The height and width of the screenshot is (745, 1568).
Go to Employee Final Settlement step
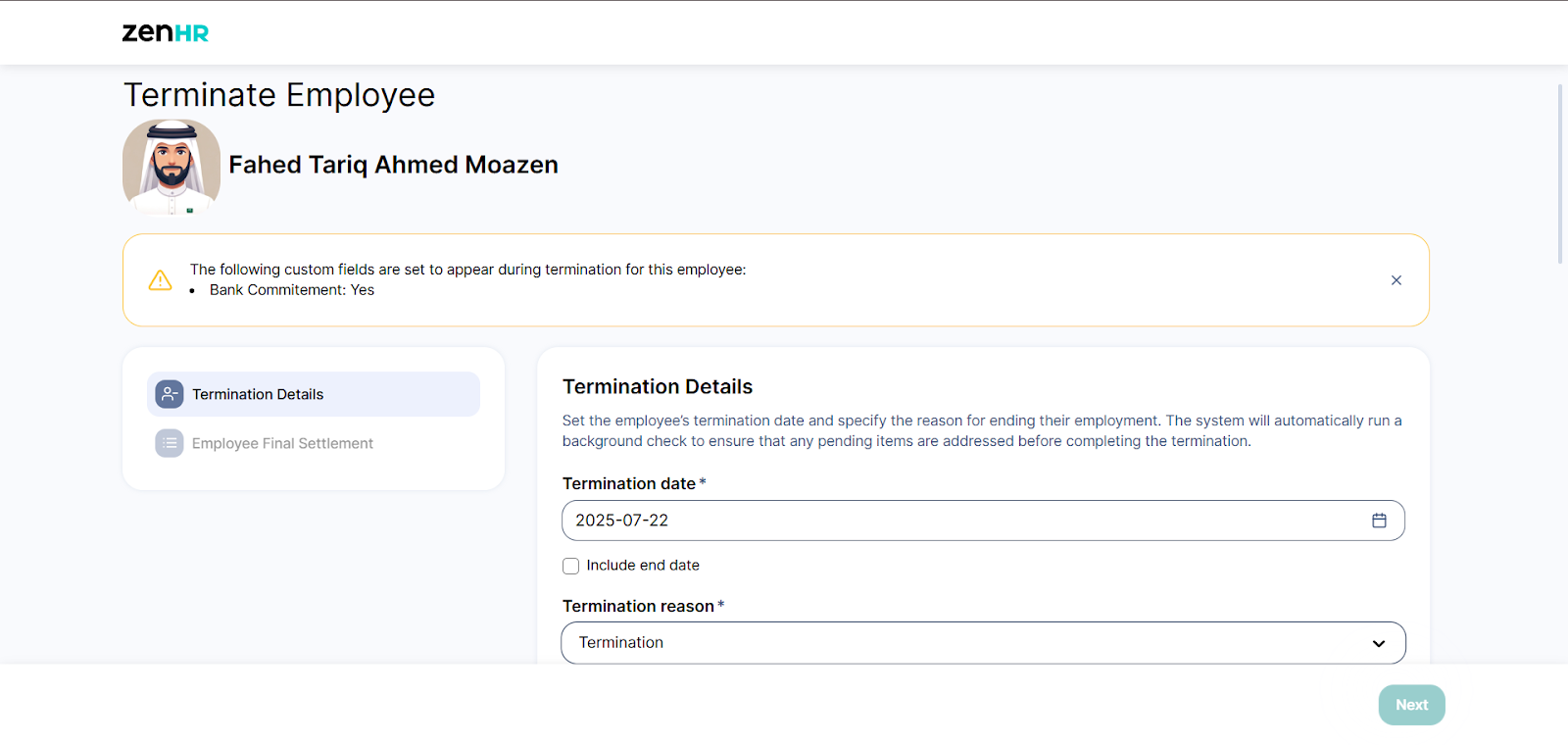point(282,443)
